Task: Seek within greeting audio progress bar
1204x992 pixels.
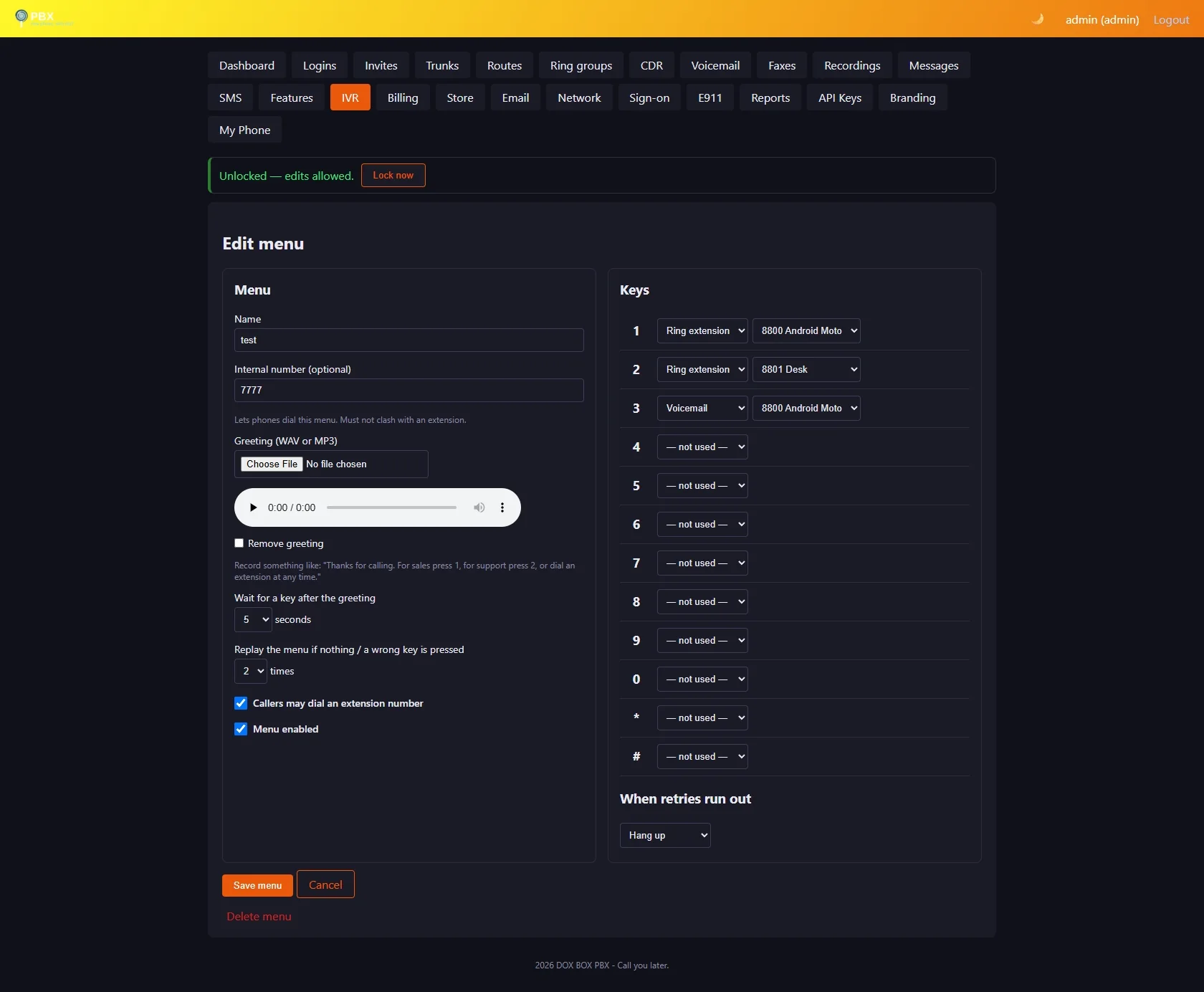Action: pyautogui.click(x=391, y=507)
